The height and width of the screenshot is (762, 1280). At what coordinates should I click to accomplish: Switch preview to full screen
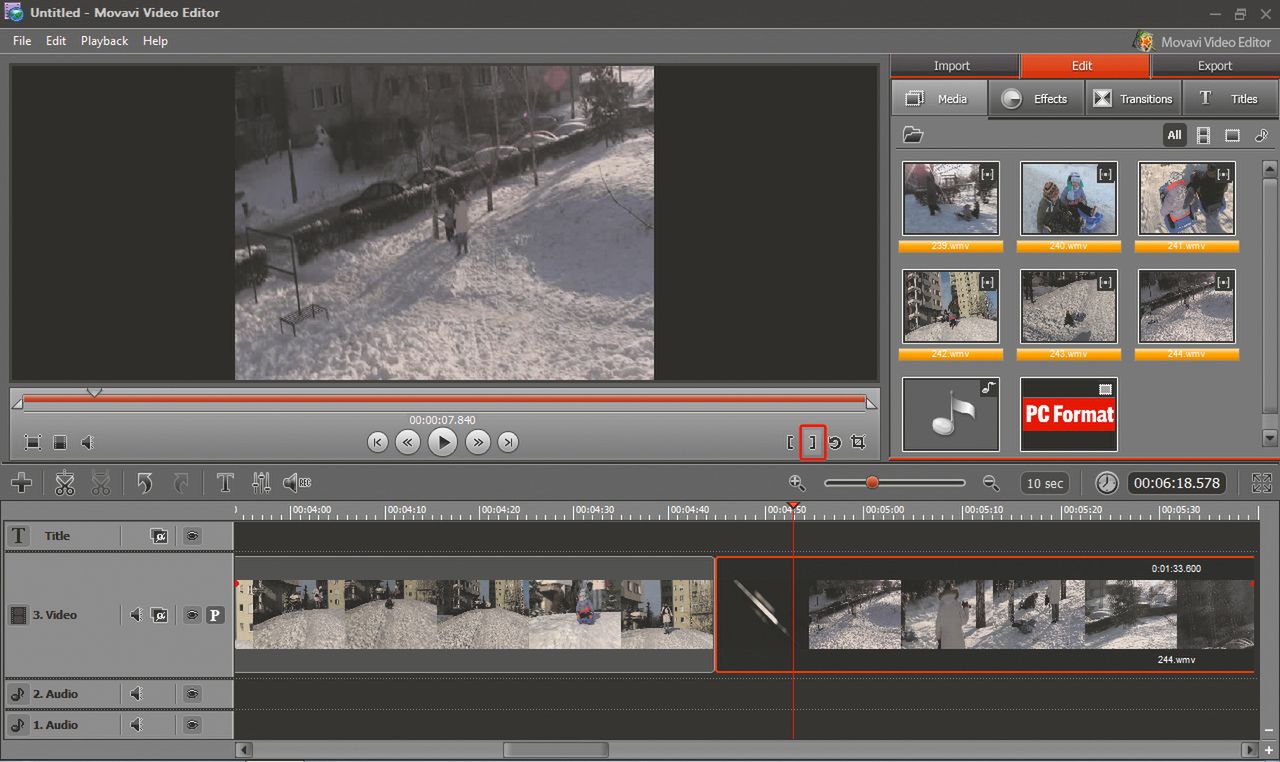coord(33,442)
